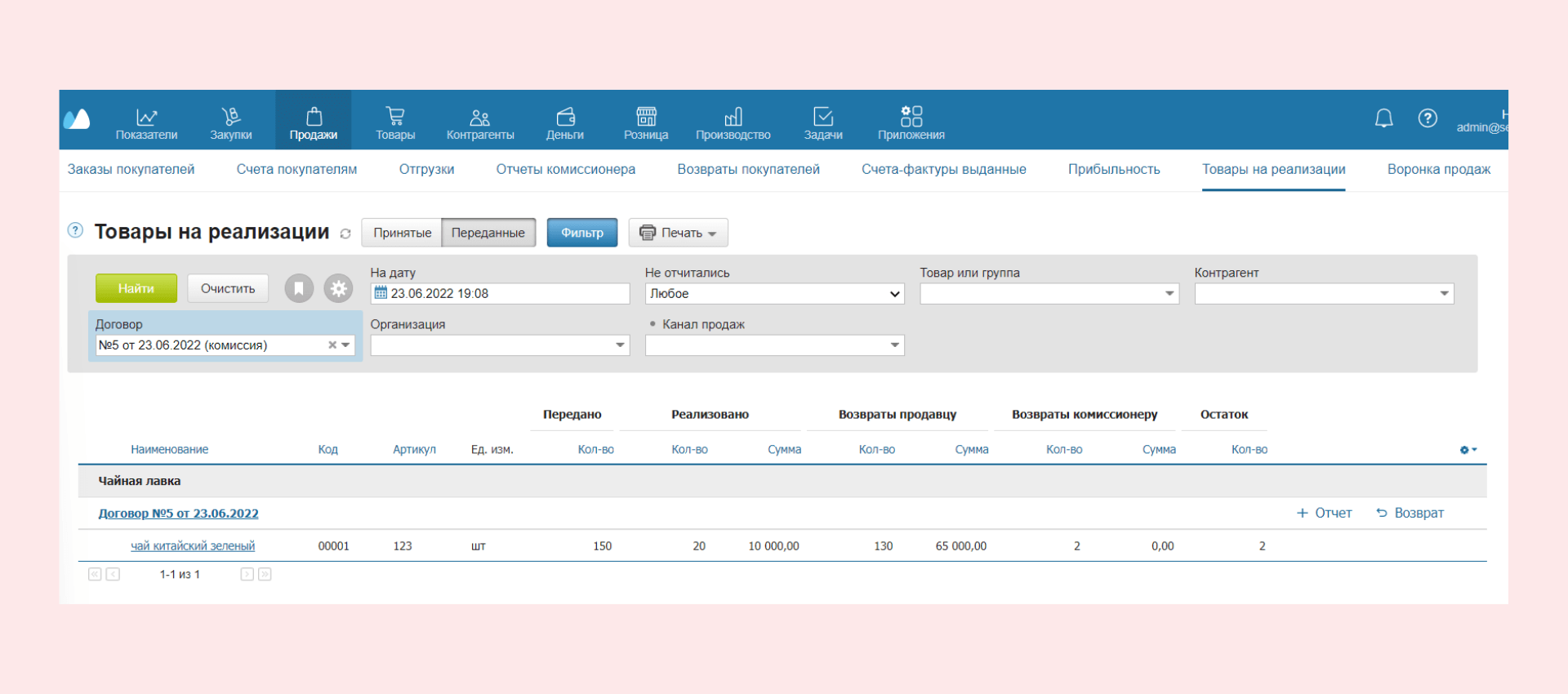Open the Счета-фактуры выданные tab

(x=943, y=169)
